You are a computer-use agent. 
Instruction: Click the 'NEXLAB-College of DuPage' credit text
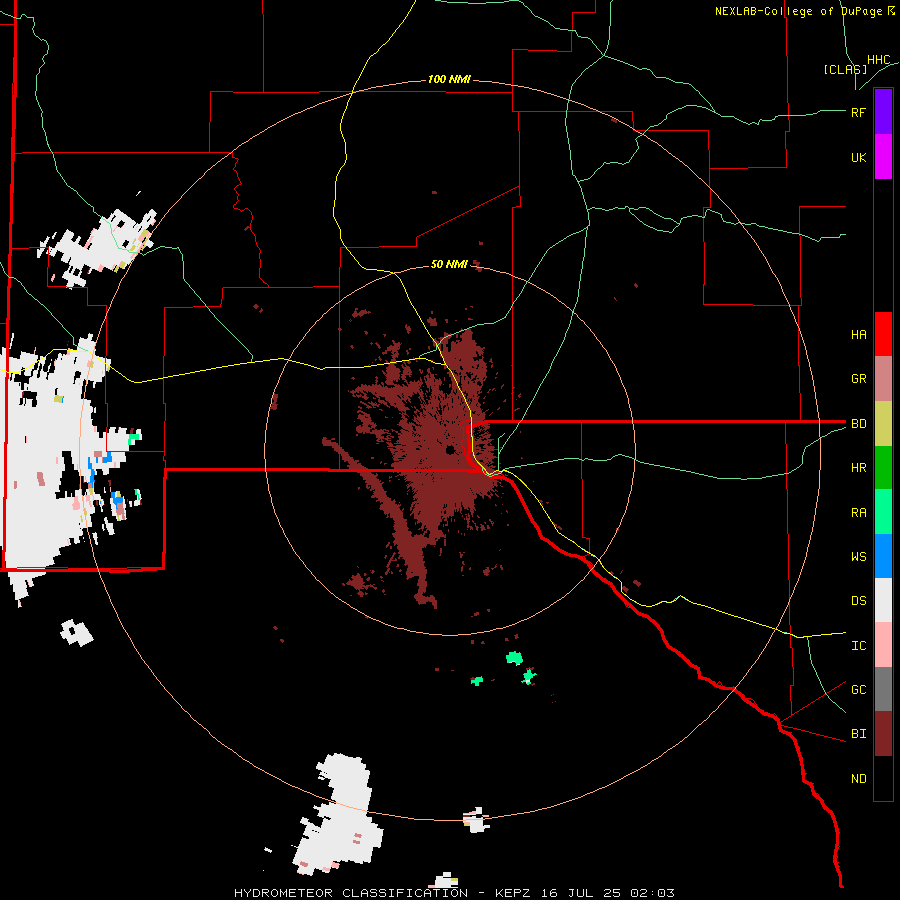pyautogui.click(x=800, y=11)
